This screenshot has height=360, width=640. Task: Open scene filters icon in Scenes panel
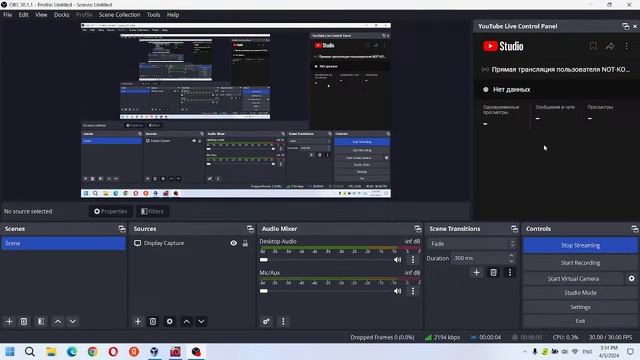pos(41,321)
